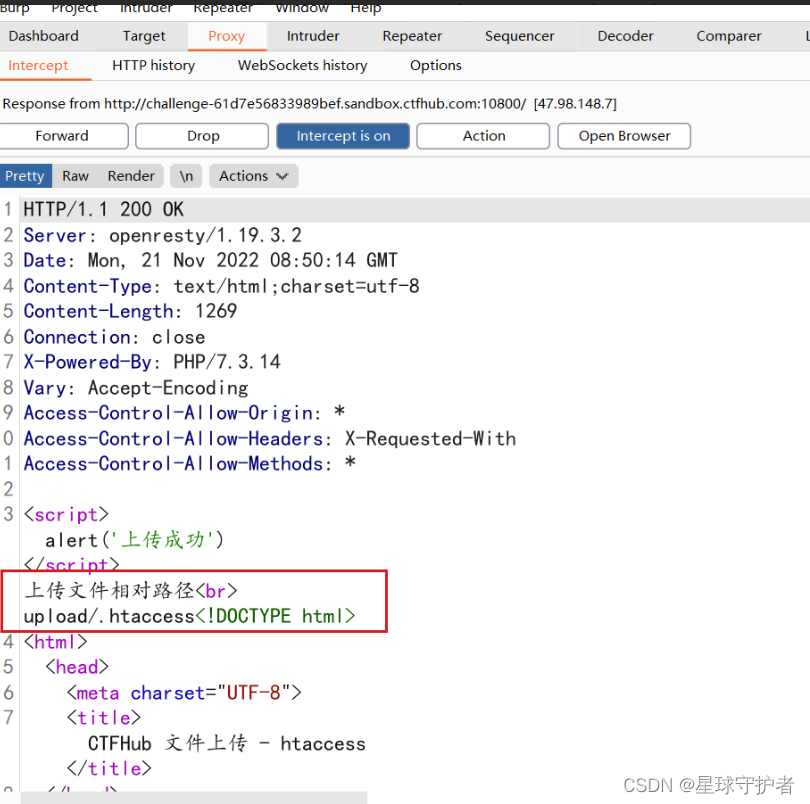The width and height of the screenshot is (810, 804).
Task: Click the Access-Control-Allow-Headers line
Action: coord(270,439)
